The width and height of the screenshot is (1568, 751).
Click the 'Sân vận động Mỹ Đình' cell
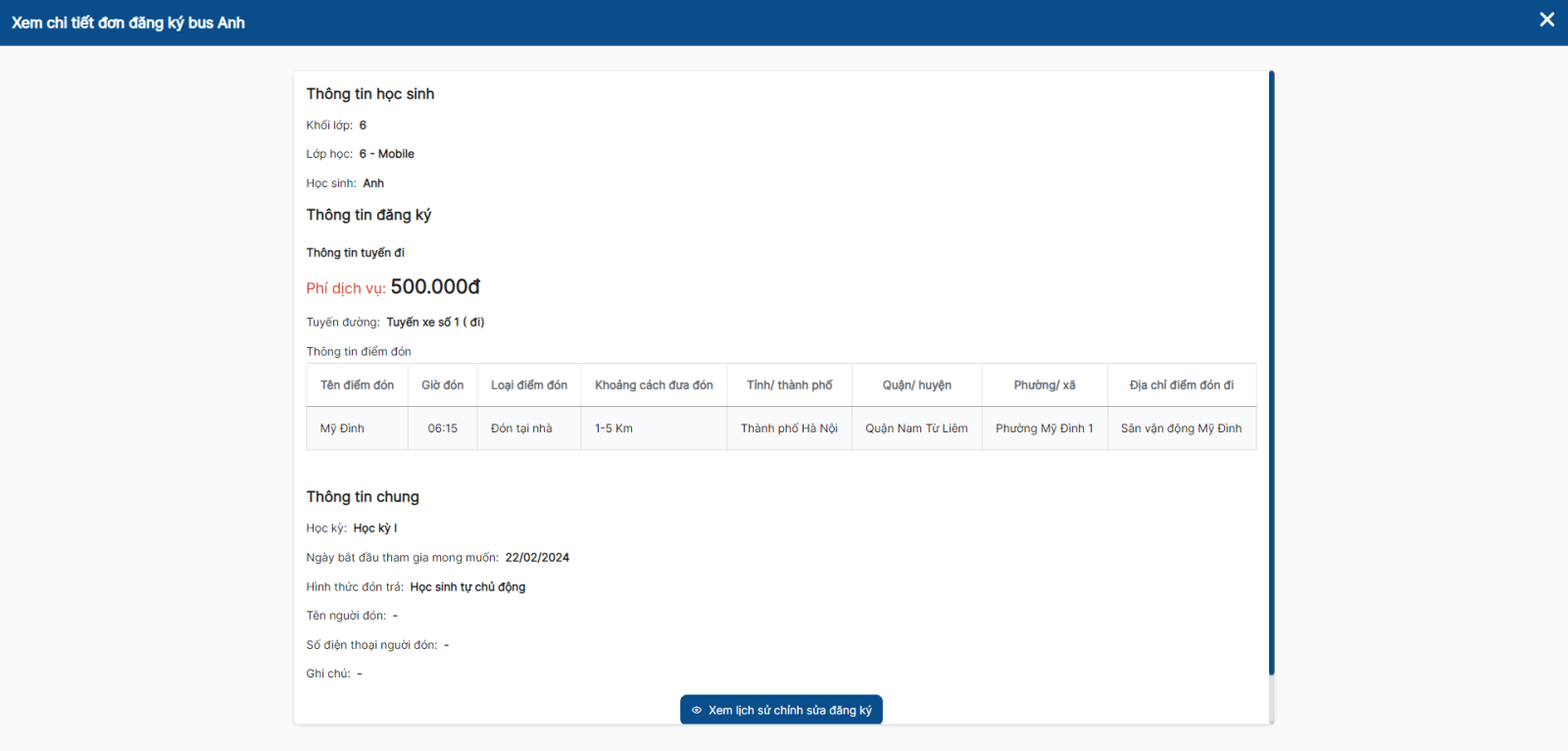pyautogui.click(x=1182, y=428)
